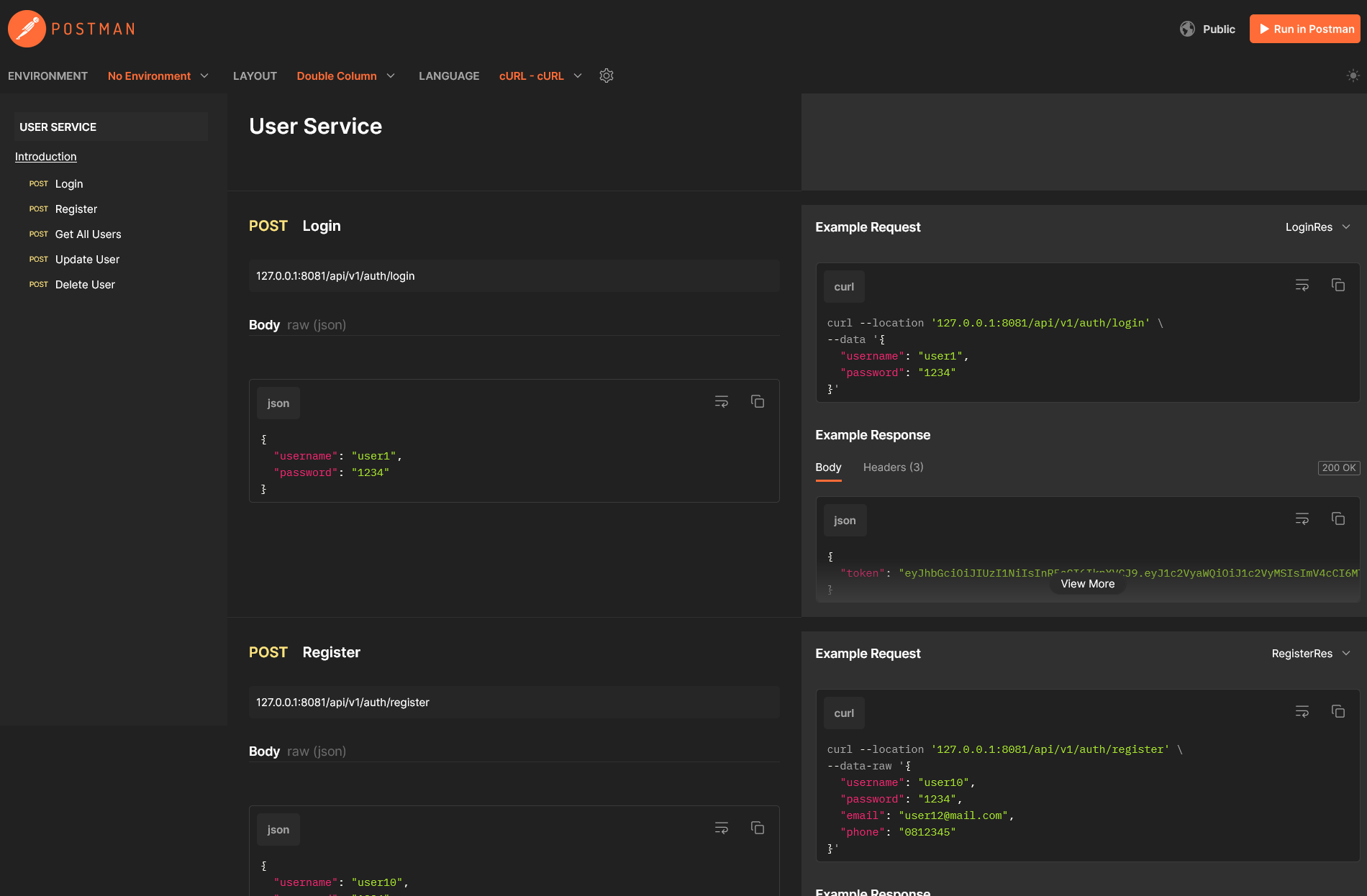Click the login URL 127.0.0.1:8081/api/v1/auth/login

pos(335,276)
